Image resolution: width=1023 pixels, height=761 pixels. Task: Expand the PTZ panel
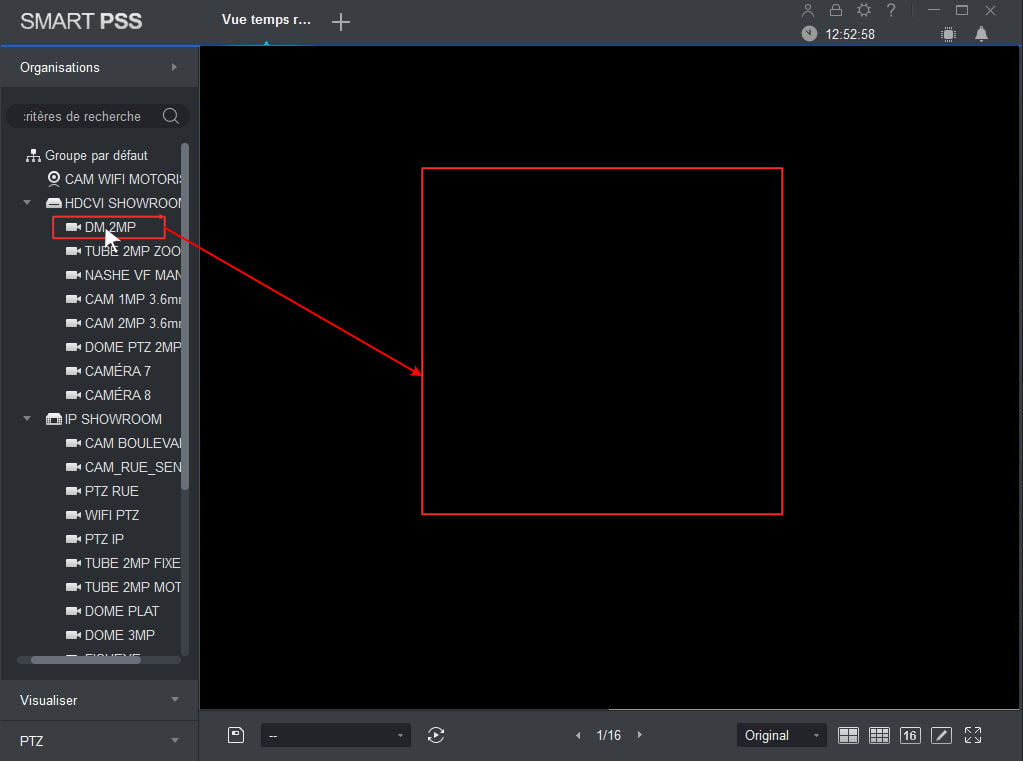99,741
